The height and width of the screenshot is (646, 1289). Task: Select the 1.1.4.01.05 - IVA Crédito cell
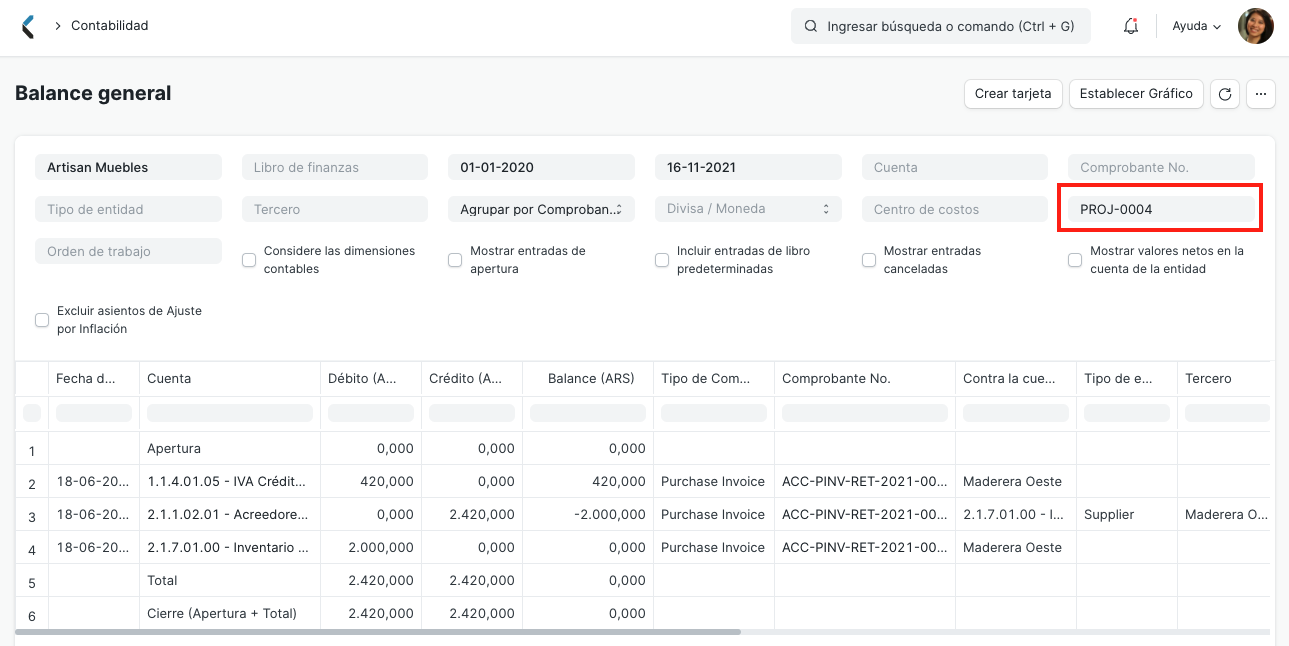pos(229,481)
